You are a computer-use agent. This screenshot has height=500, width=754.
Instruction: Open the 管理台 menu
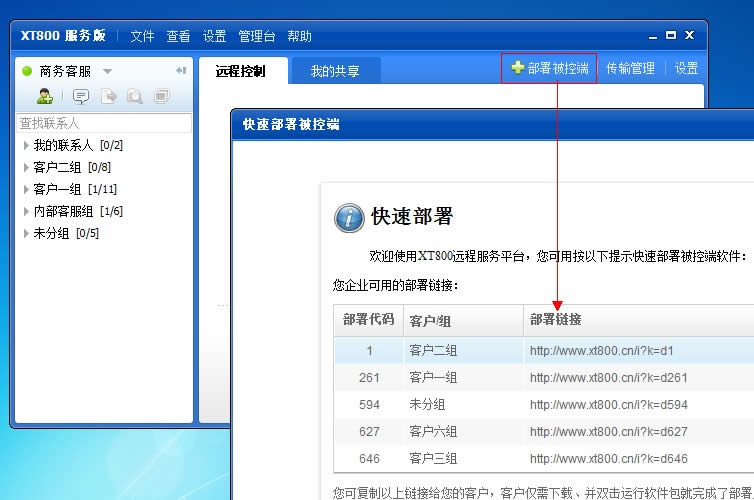pos(257,36)
